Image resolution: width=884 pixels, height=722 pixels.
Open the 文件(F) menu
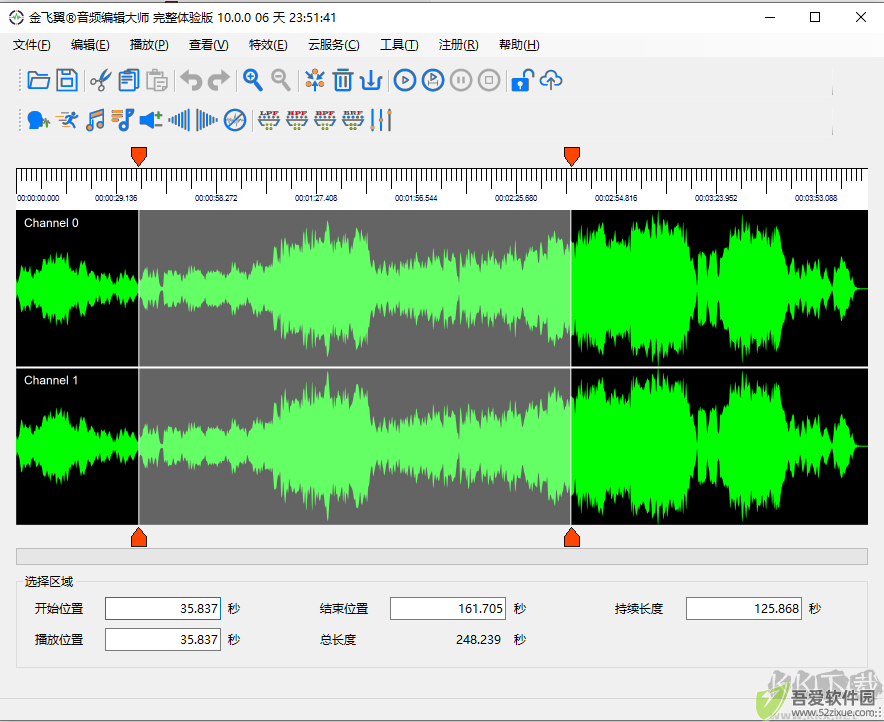pos(32,45)
